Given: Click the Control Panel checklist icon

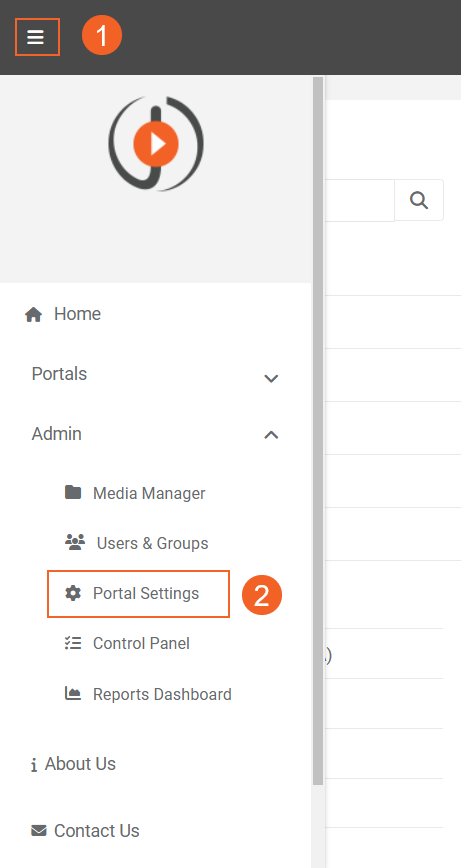Looking at the screenshot, I should pyautogui.click(x=73, y=643).
